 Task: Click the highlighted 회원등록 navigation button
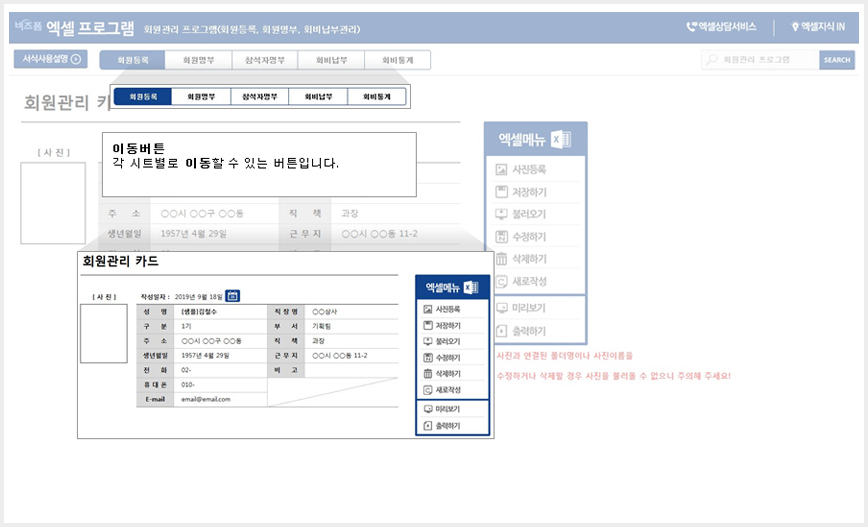[x=143, y=96]
